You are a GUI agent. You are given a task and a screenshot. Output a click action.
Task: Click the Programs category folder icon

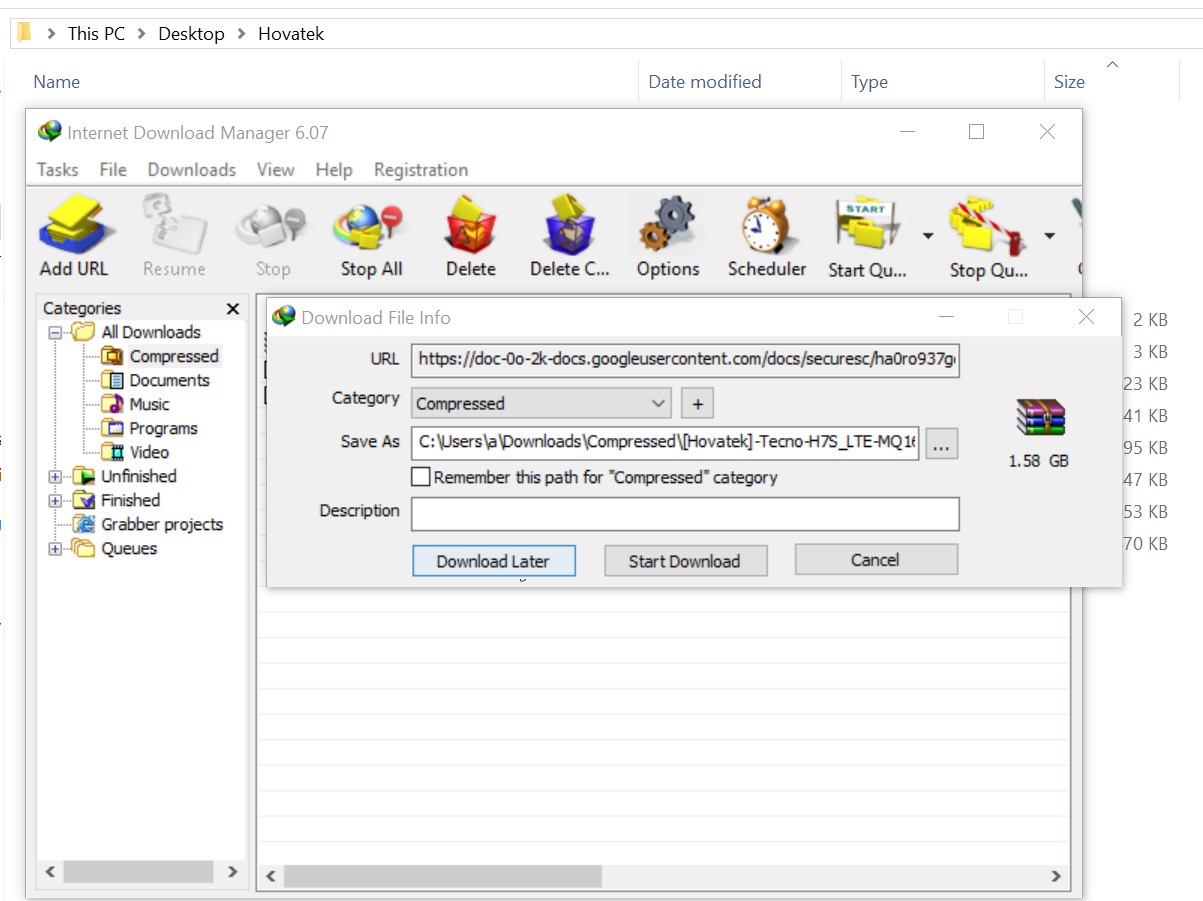(x=112, y=428)
